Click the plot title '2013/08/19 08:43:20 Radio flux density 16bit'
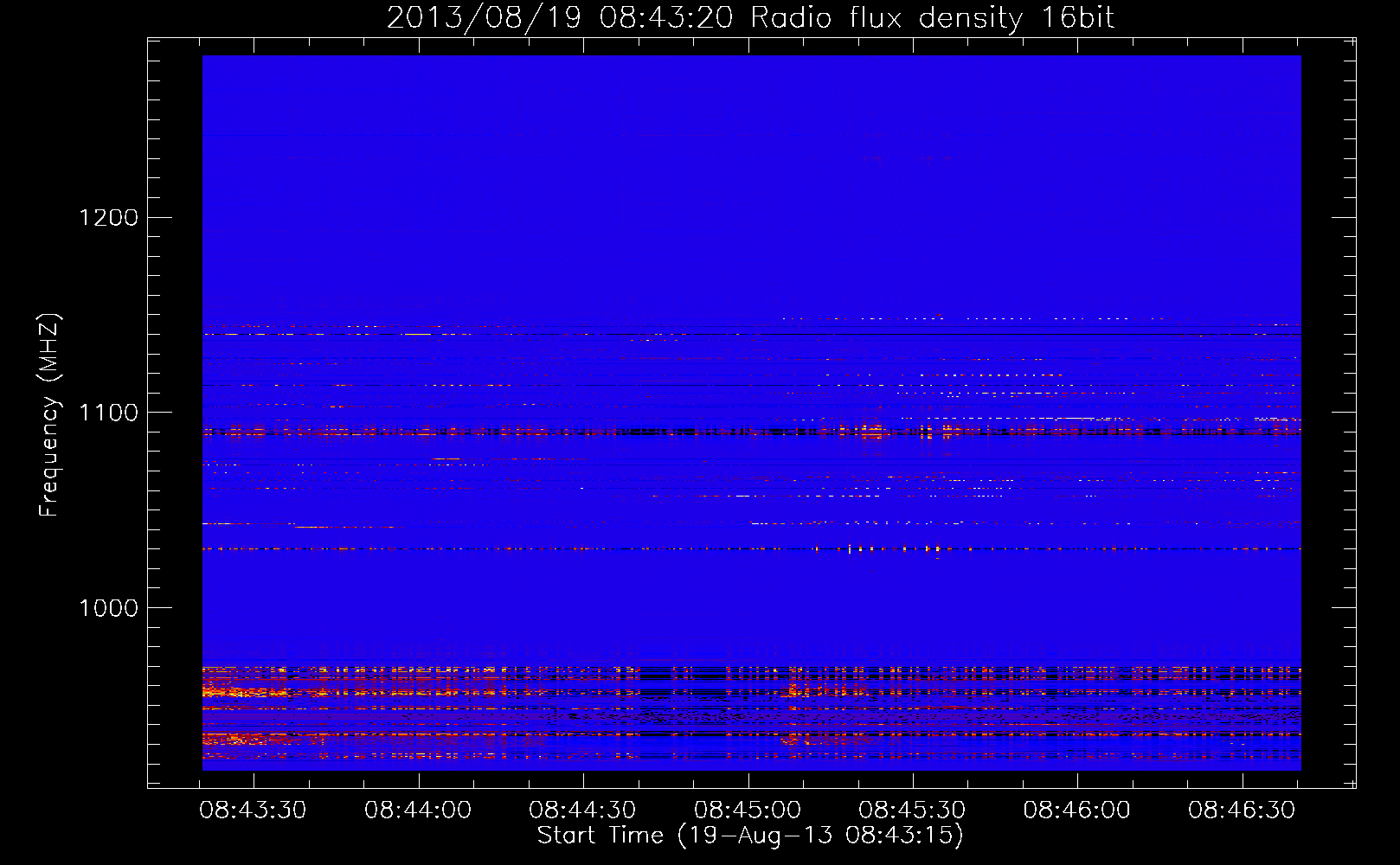Screen dimensions: 1400x865 750,18
